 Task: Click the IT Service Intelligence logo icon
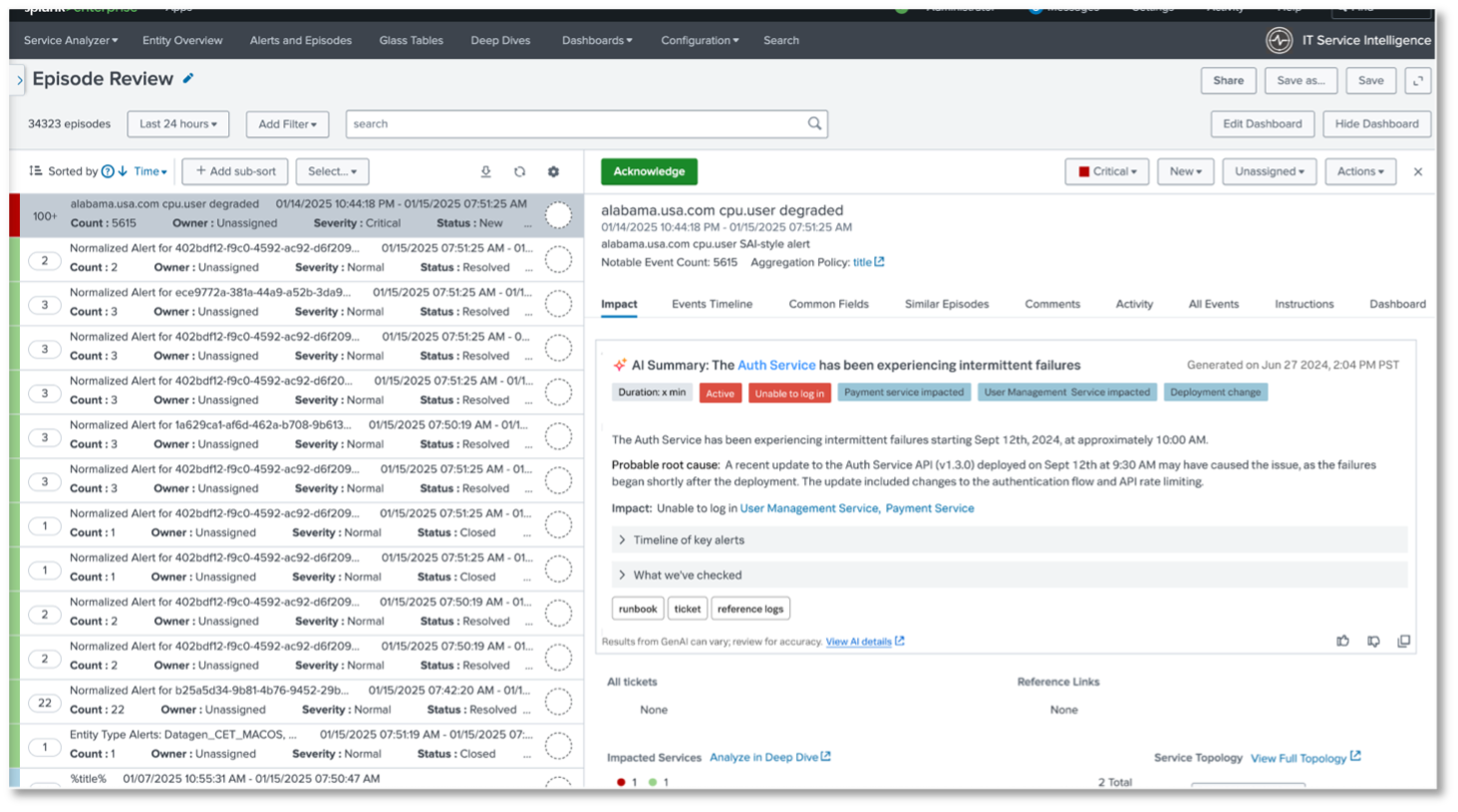click(x=1279, y=40)
